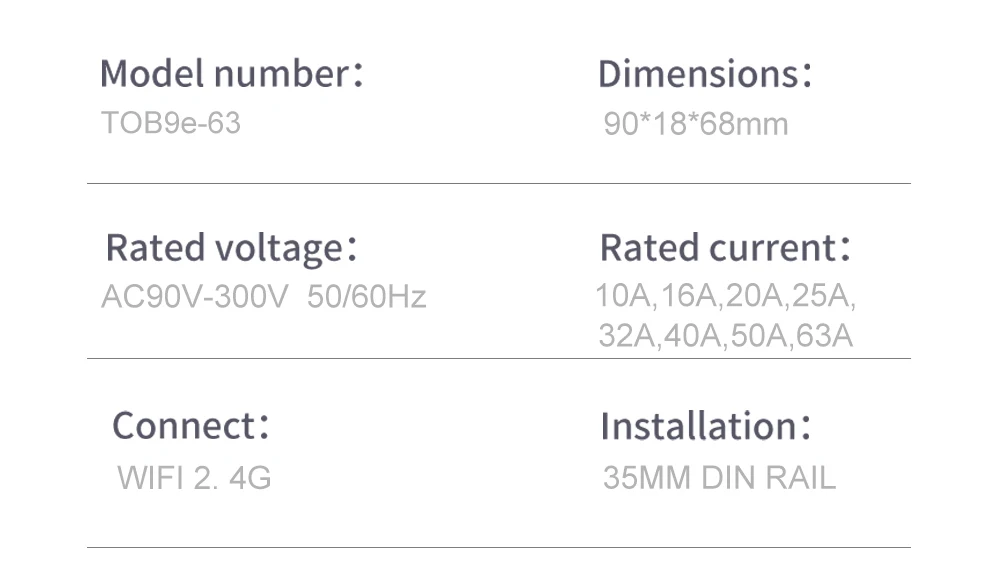Click the 63A current rating
The image size is (1000, 576).
825,336
